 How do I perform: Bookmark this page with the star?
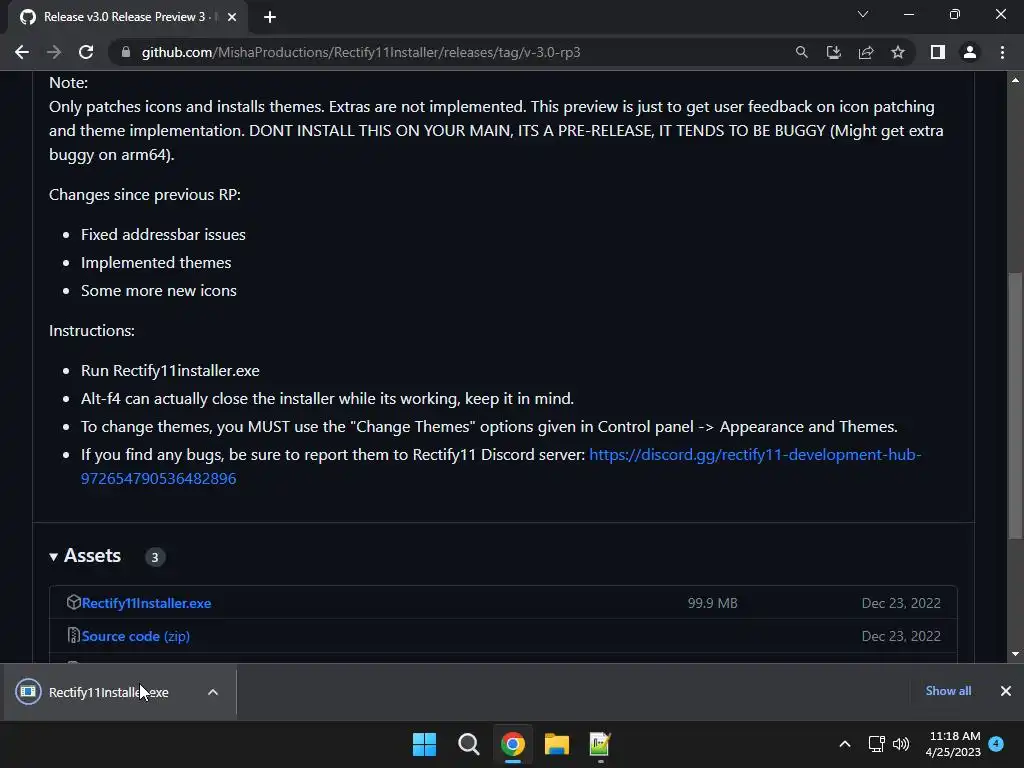898,52
